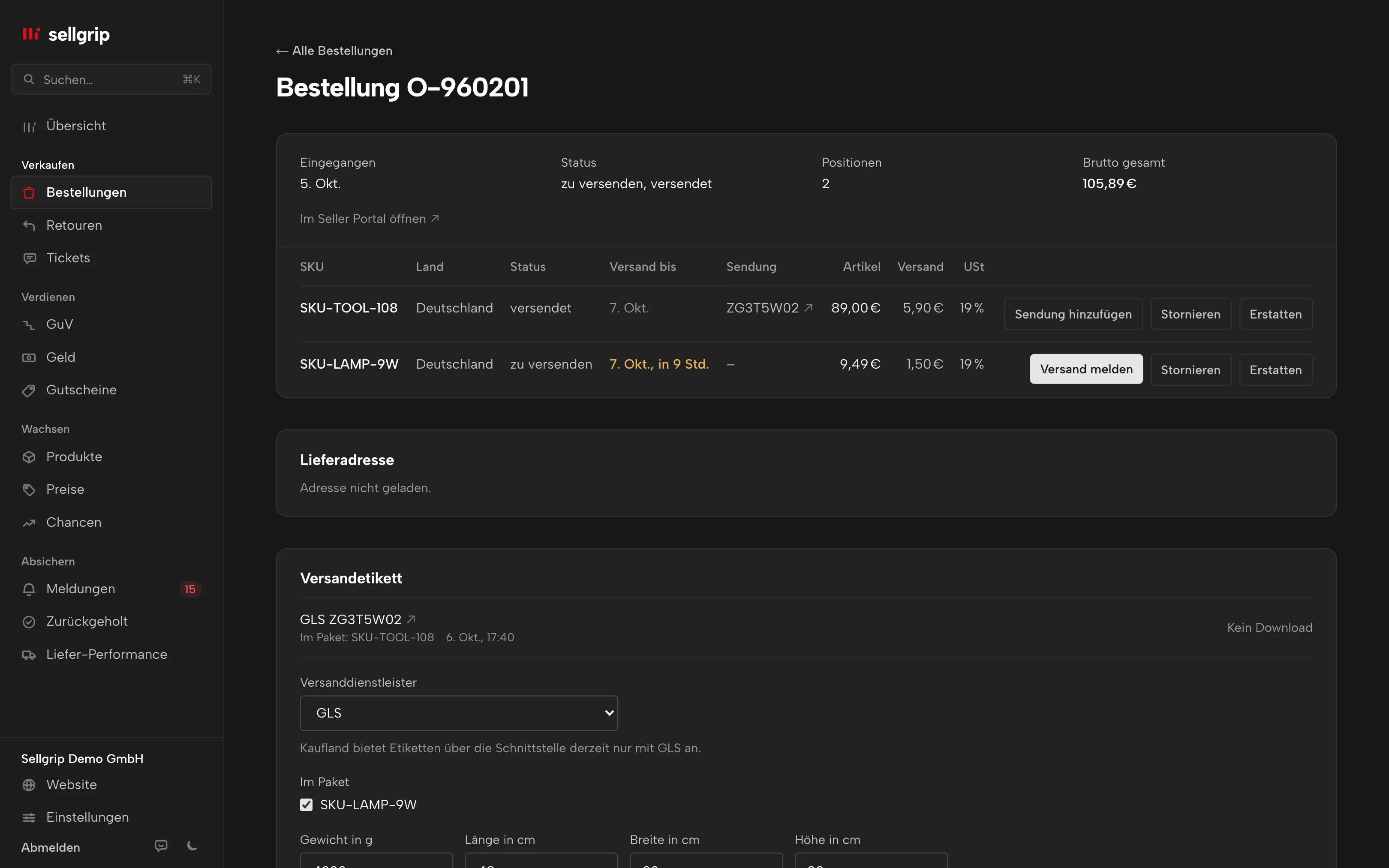This screenshot has height=868, width=1389.
Task: Toggle dark mode moon icon
Action: click(x=192, y=846)
